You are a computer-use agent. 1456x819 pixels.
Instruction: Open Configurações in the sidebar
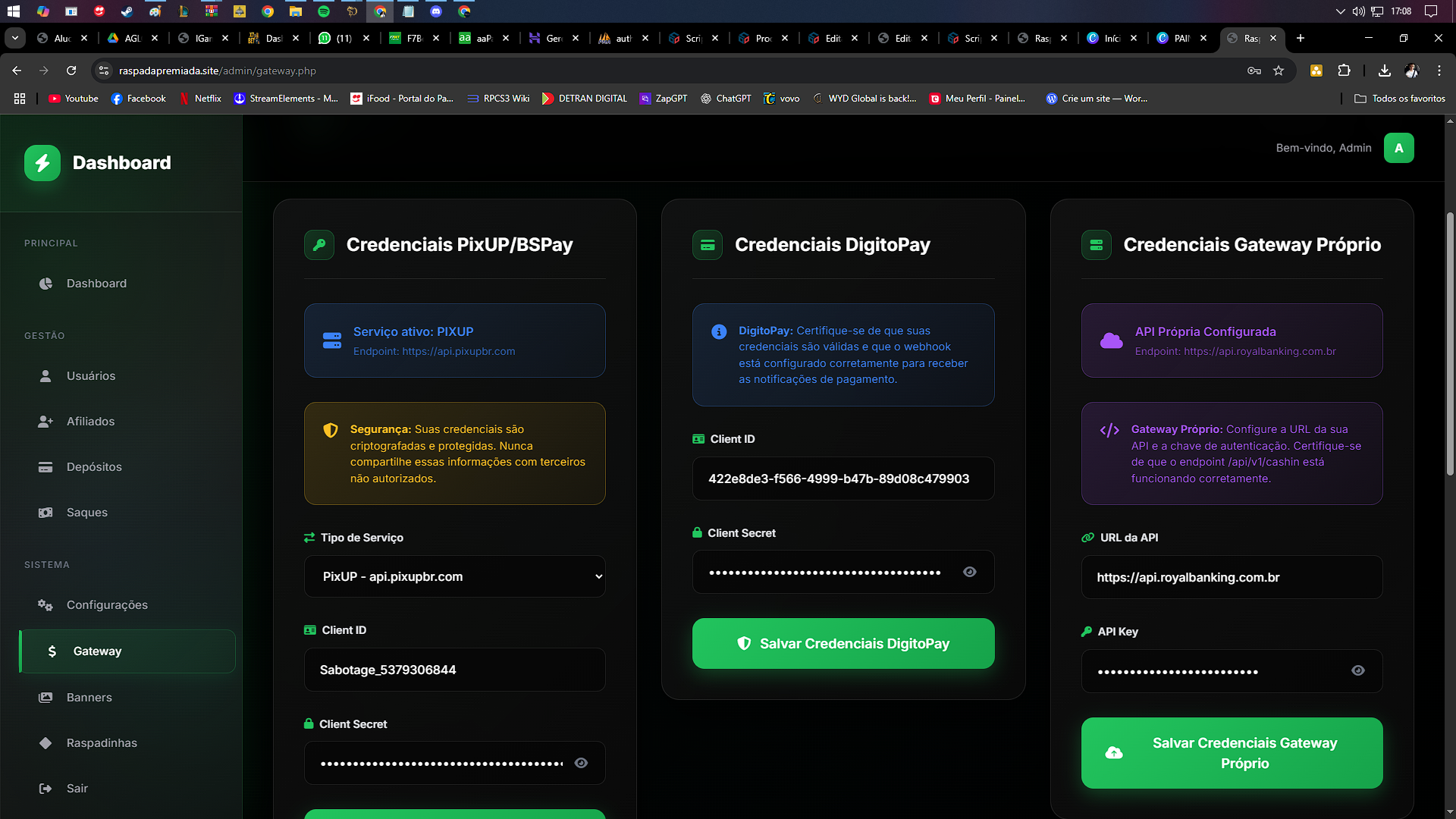pyautogui.click(x=127, y=605)
